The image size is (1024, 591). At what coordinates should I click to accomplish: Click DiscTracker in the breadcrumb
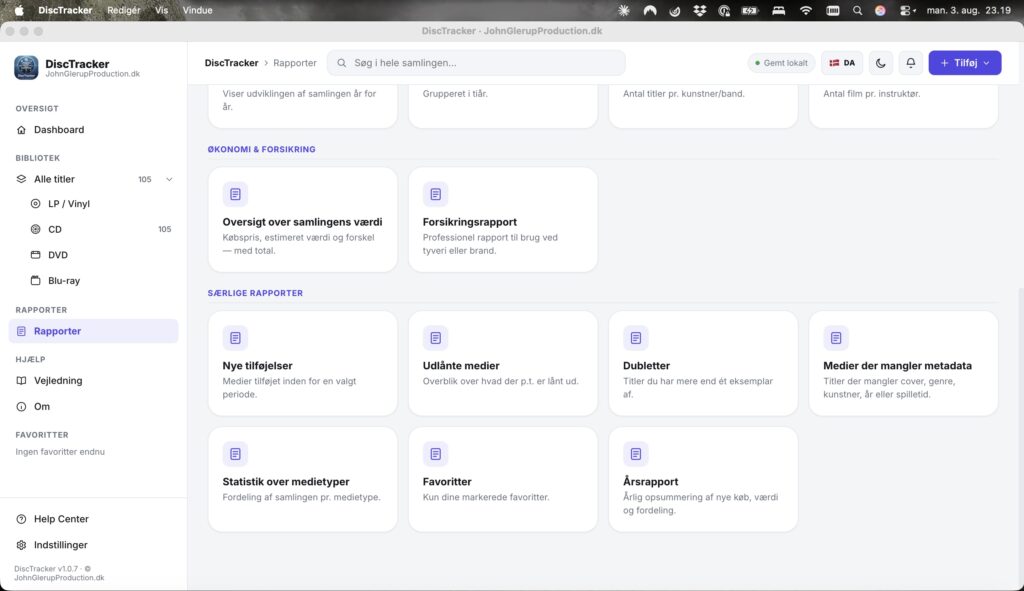pos(231,63)
